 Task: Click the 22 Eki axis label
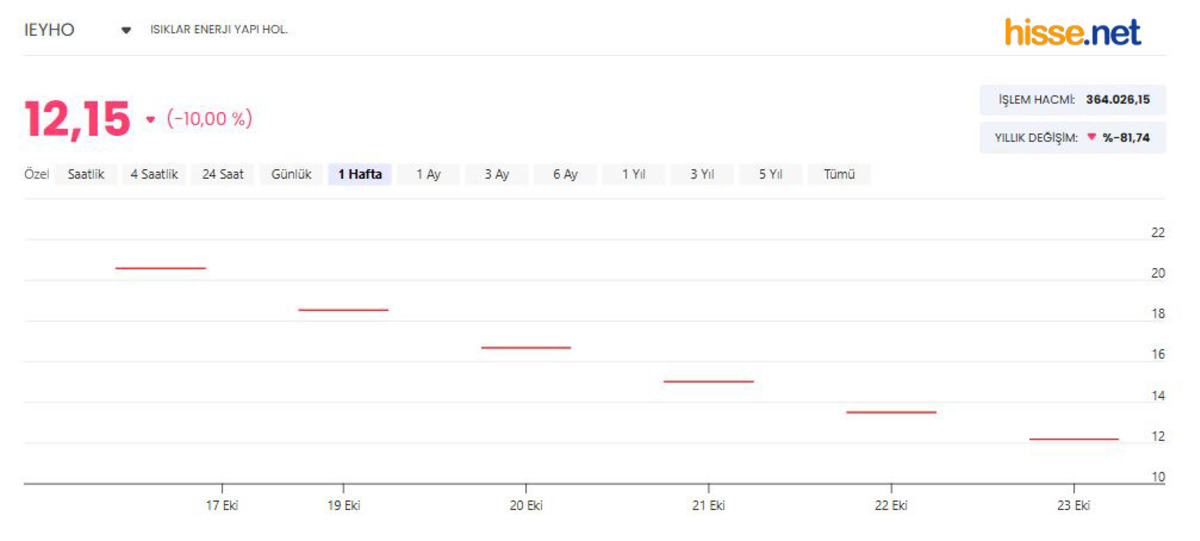point(891,506)
